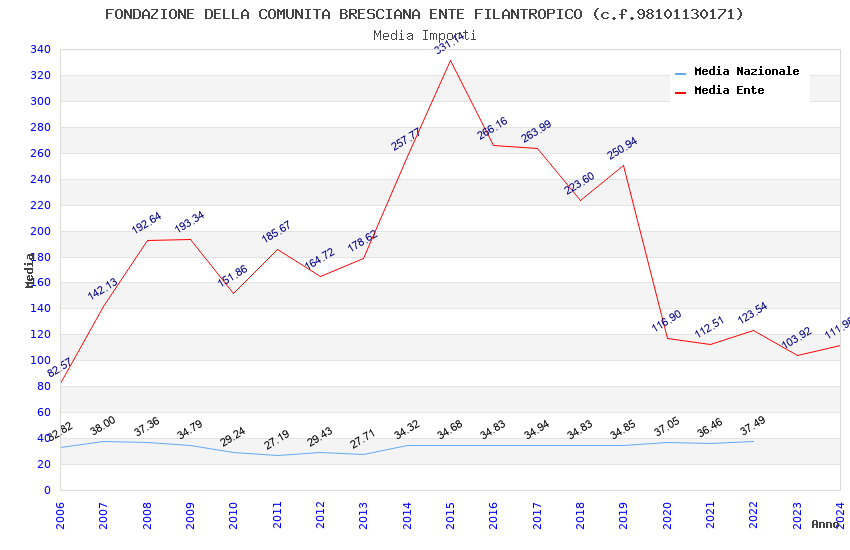Click the 200 y-axis tick label

coord(41,231)
